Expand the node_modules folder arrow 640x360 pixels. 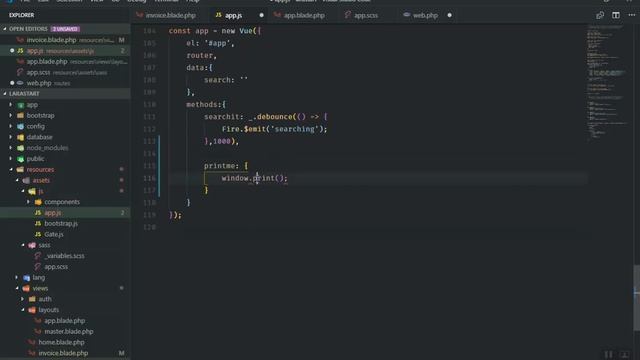11,148
